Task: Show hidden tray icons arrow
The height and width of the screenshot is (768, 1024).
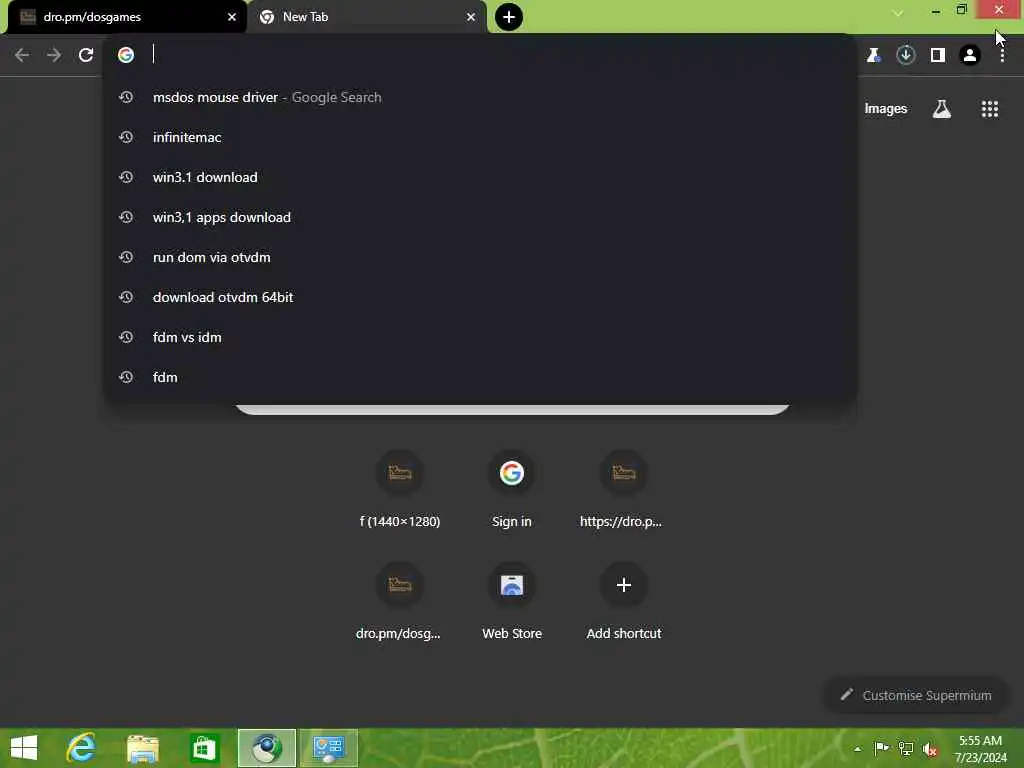Action: pyautogui.click(x=857, y=749)
